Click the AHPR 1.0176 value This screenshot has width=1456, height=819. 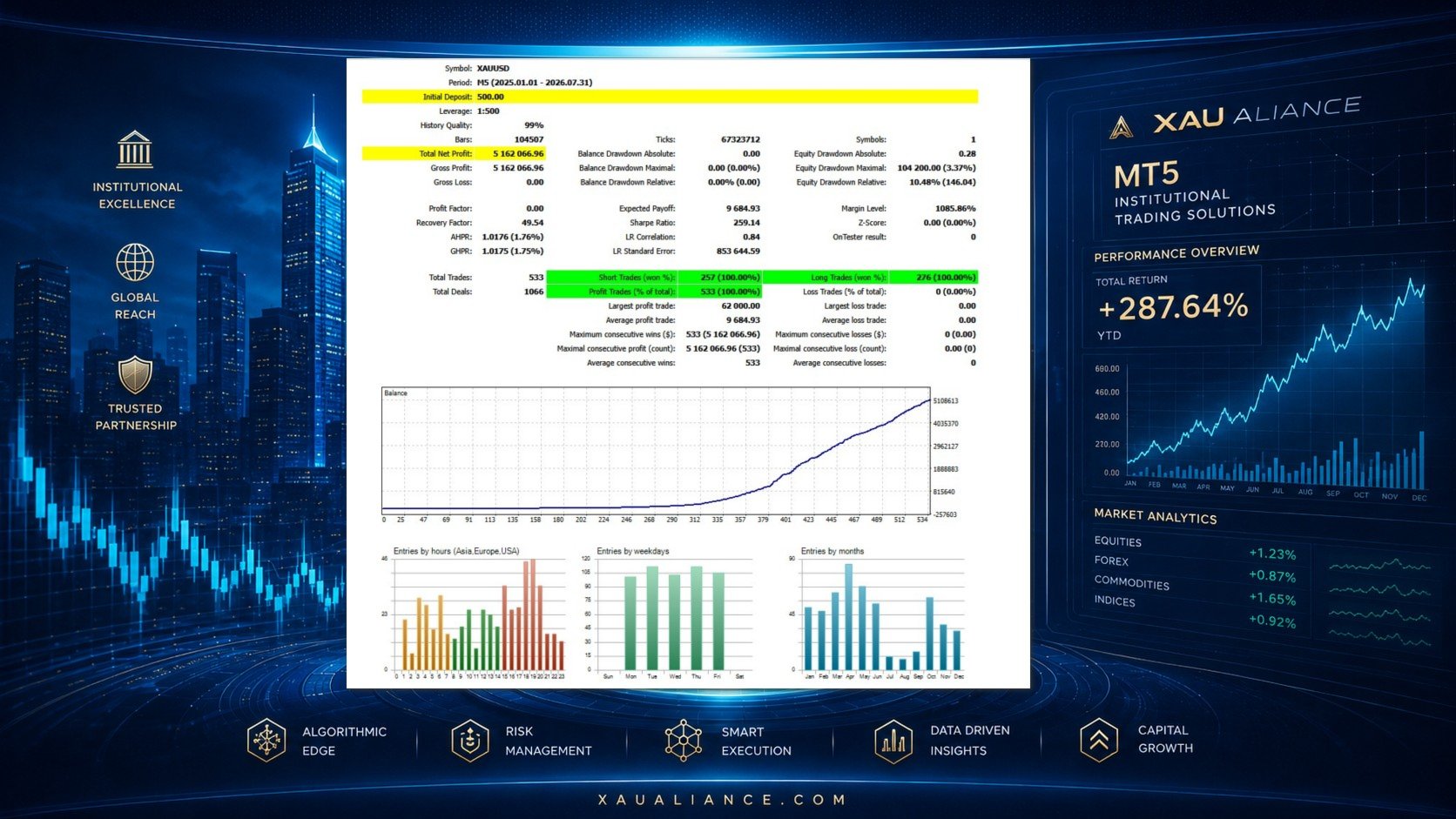pyautogui.click(x=512, y=237)
